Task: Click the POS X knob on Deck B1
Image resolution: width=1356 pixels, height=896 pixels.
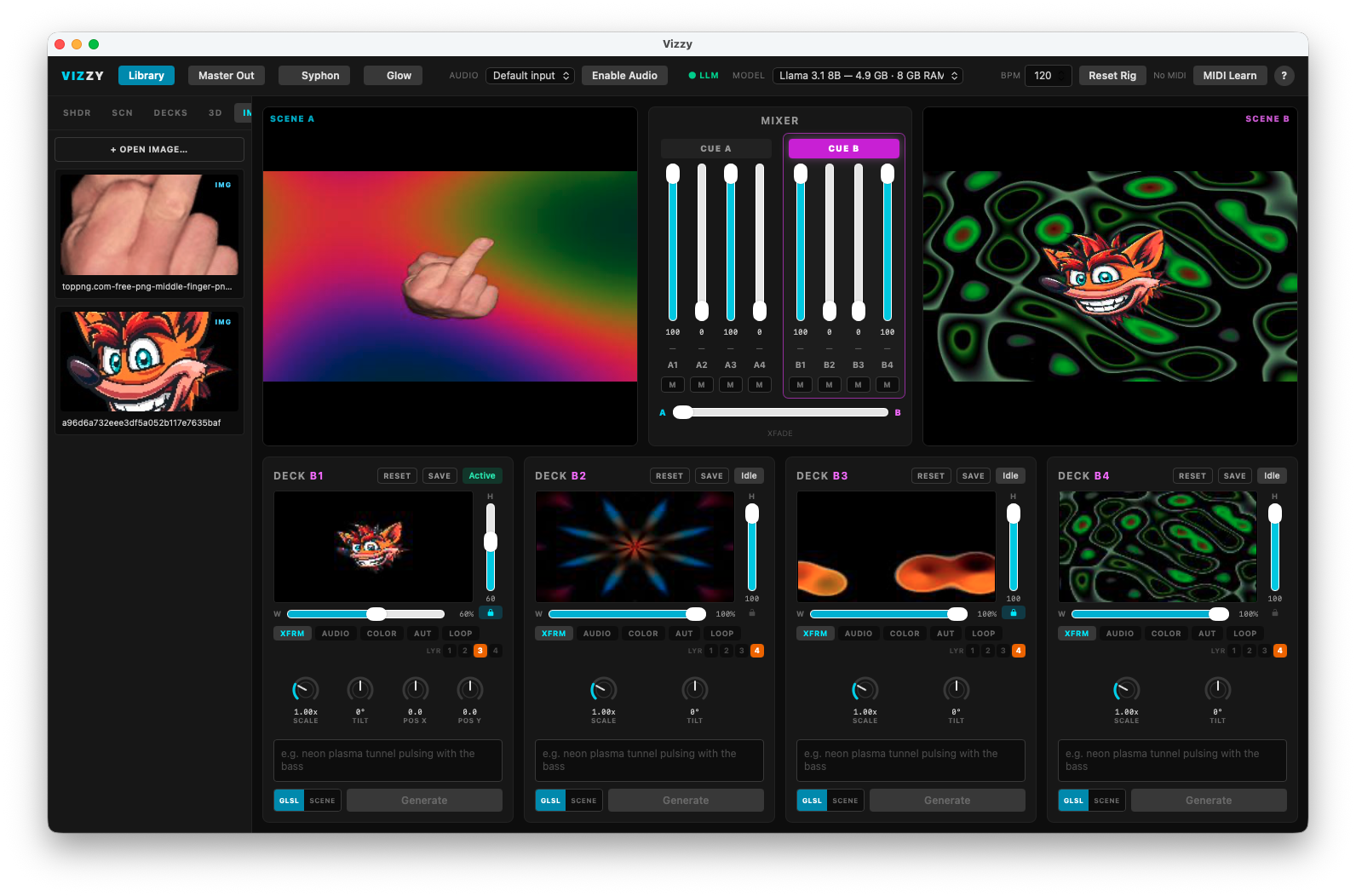Action: [x=415, y=689]
